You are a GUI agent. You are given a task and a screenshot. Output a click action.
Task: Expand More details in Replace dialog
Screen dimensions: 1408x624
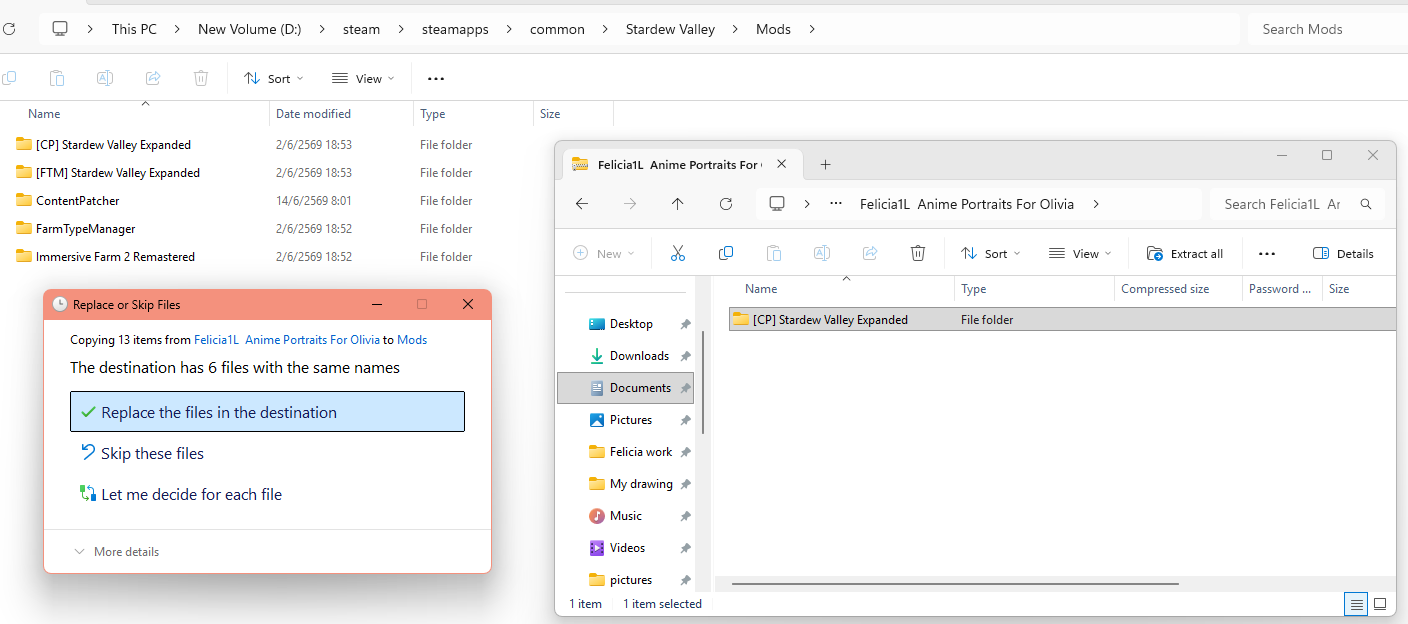click(x=116, y=552)
